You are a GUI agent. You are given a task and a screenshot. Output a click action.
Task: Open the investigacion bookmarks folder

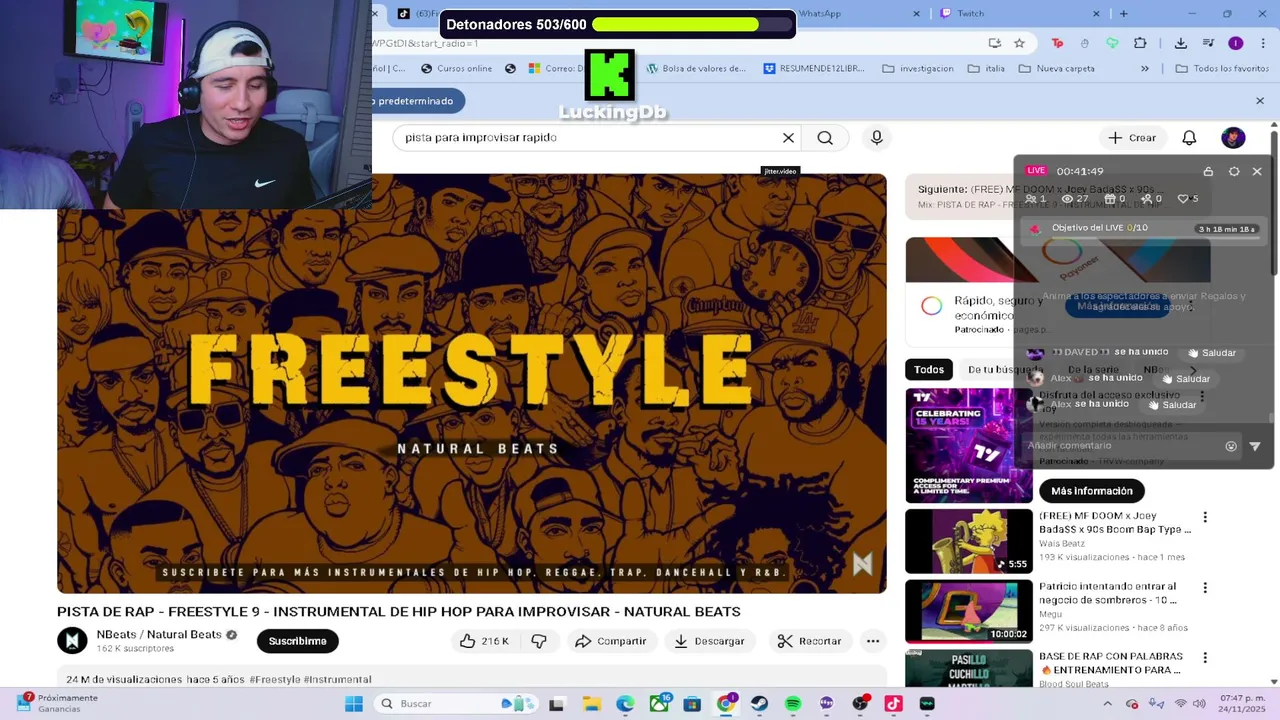coord(918,69)
